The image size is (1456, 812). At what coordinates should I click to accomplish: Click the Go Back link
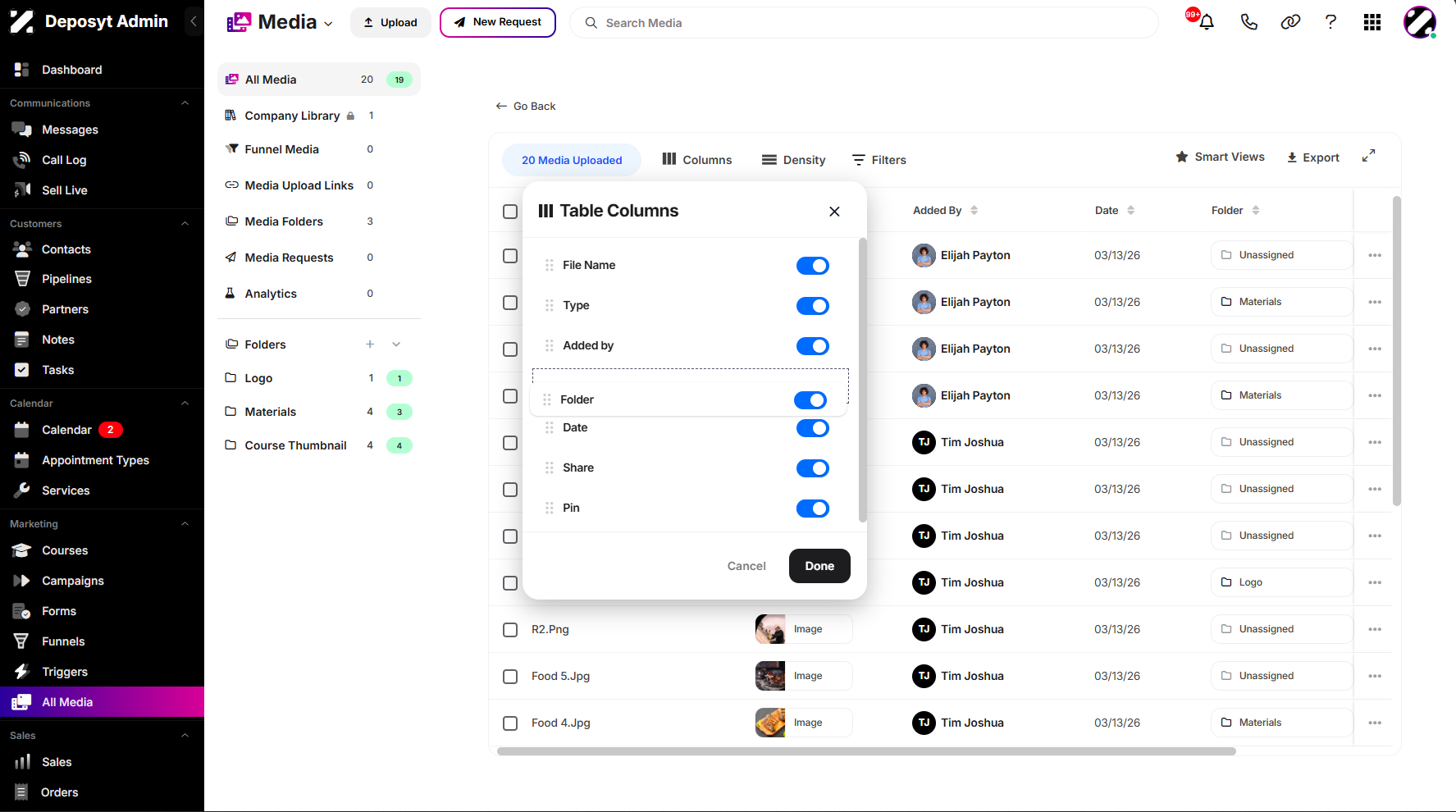(x=526, y=106)
